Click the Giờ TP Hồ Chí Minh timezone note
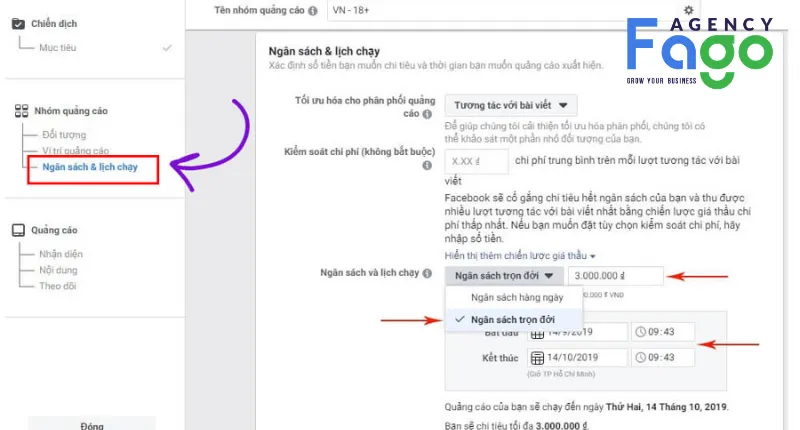The height and width of the screenshot is (430, 800). 561,374
